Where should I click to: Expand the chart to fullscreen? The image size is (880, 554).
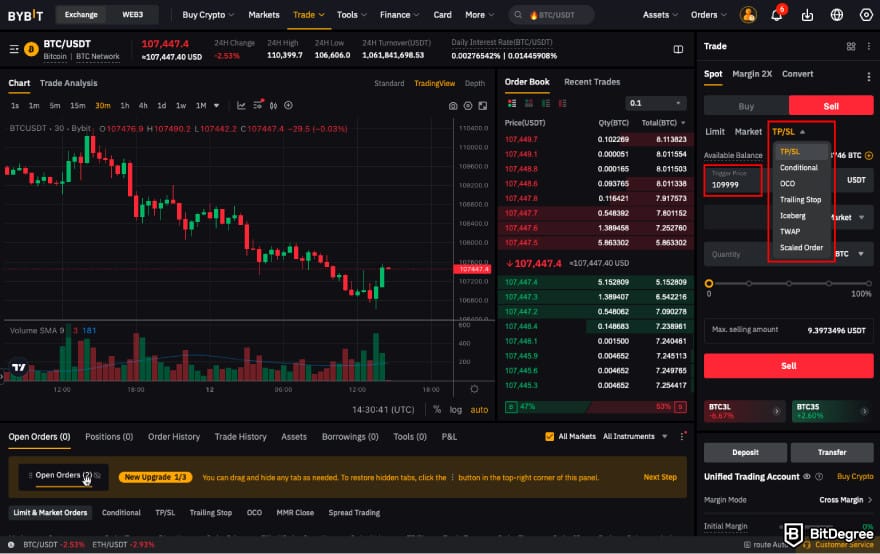click(483, 106)
